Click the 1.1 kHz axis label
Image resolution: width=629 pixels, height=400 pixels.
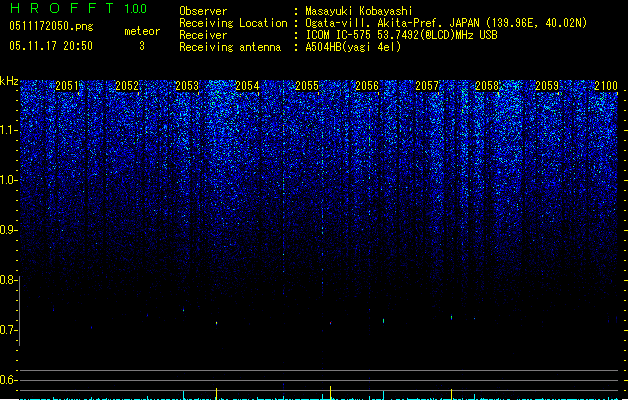pos(9,130)
